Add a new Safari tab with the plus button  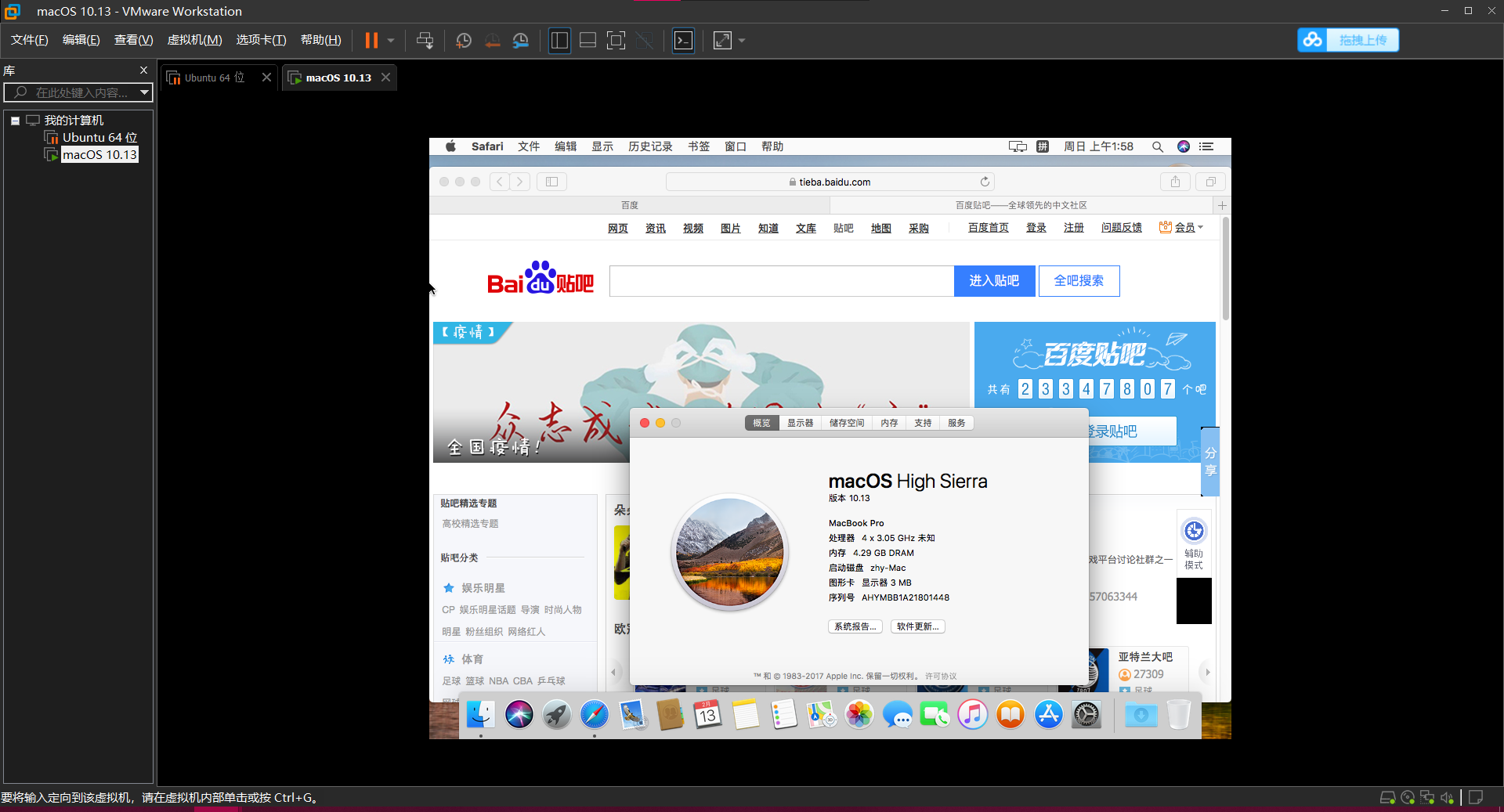[x=1222, y=205]
